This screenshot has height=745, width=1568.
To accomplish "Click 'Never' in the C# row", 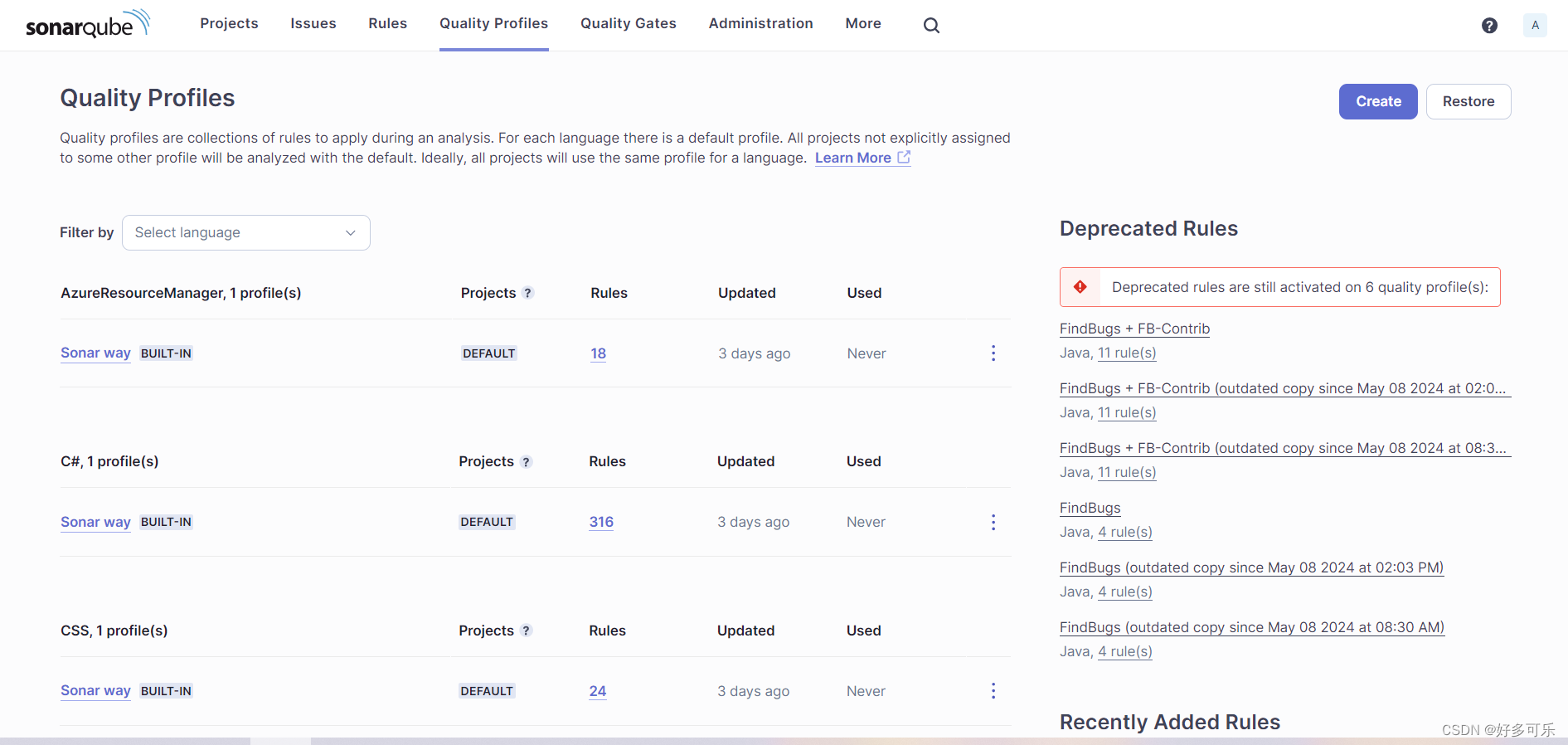I will point(866,522).
